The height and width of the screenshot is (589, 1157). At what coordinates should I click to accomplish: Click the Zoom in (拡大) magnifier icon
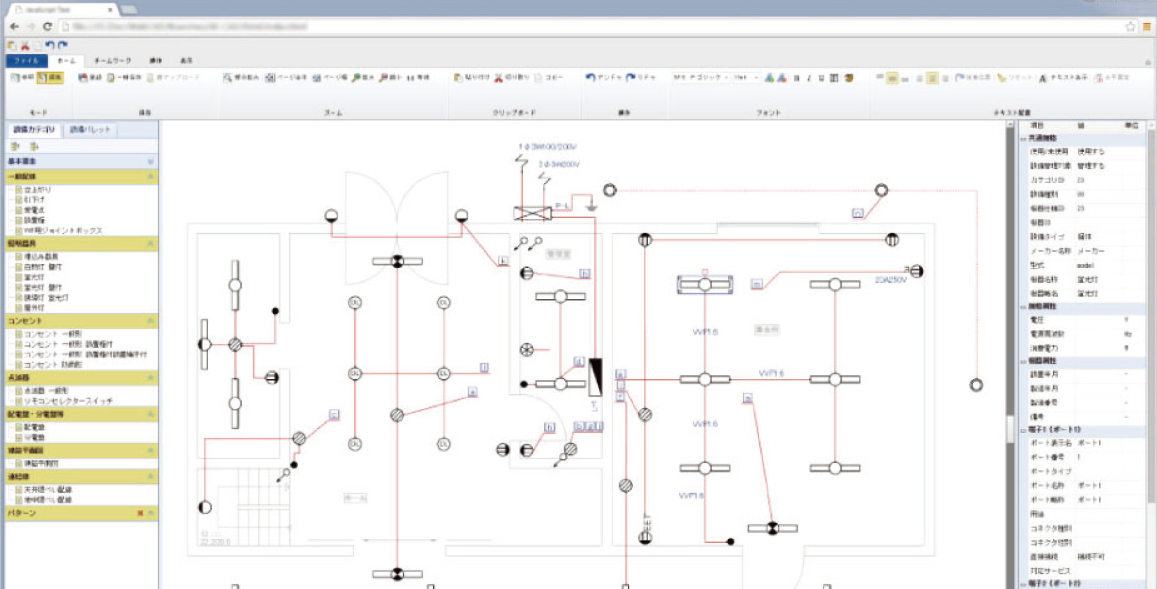[356, 77]
